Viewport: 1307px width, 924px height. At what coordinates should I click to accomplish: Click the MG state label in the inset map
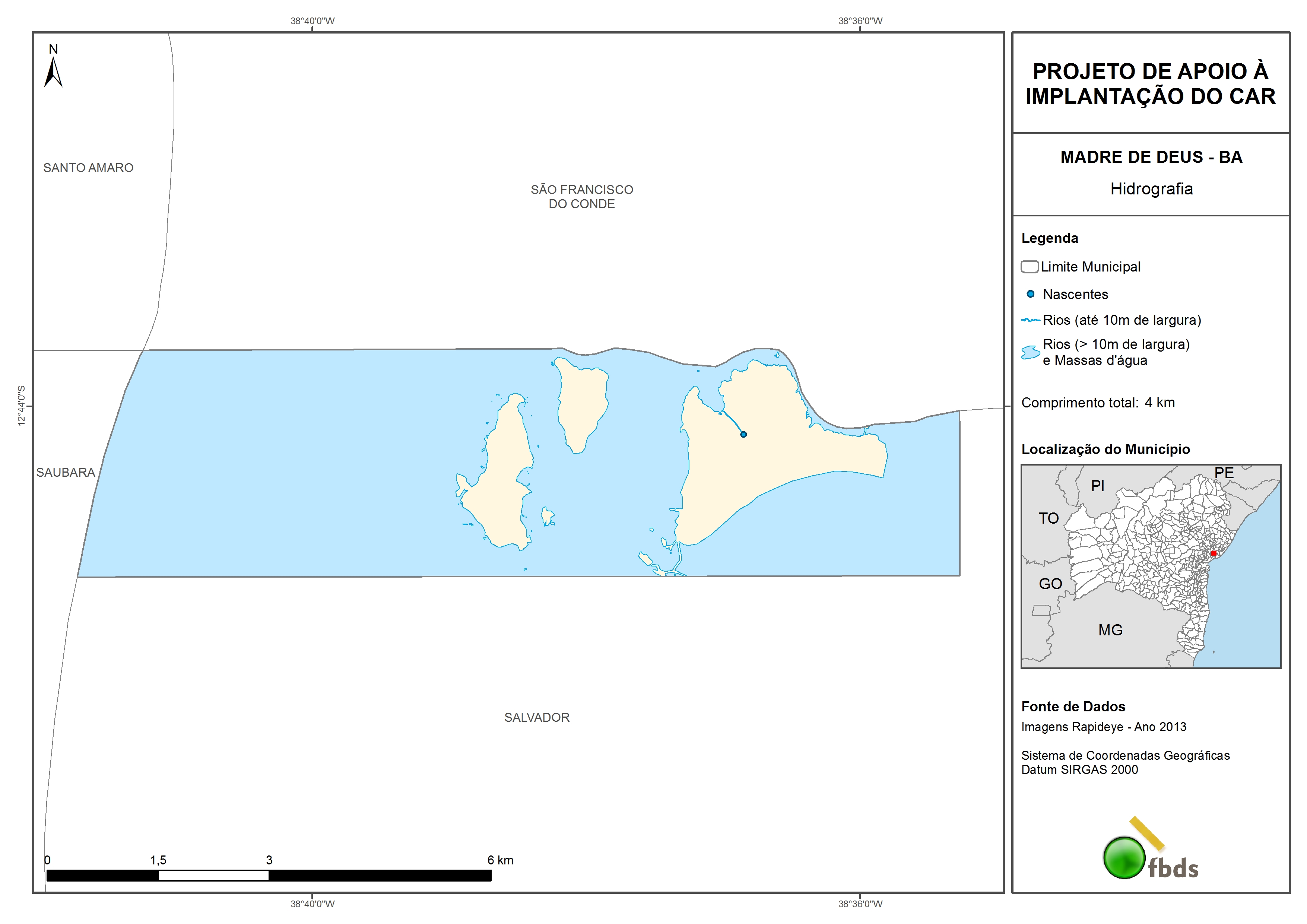pos(1110,630)
